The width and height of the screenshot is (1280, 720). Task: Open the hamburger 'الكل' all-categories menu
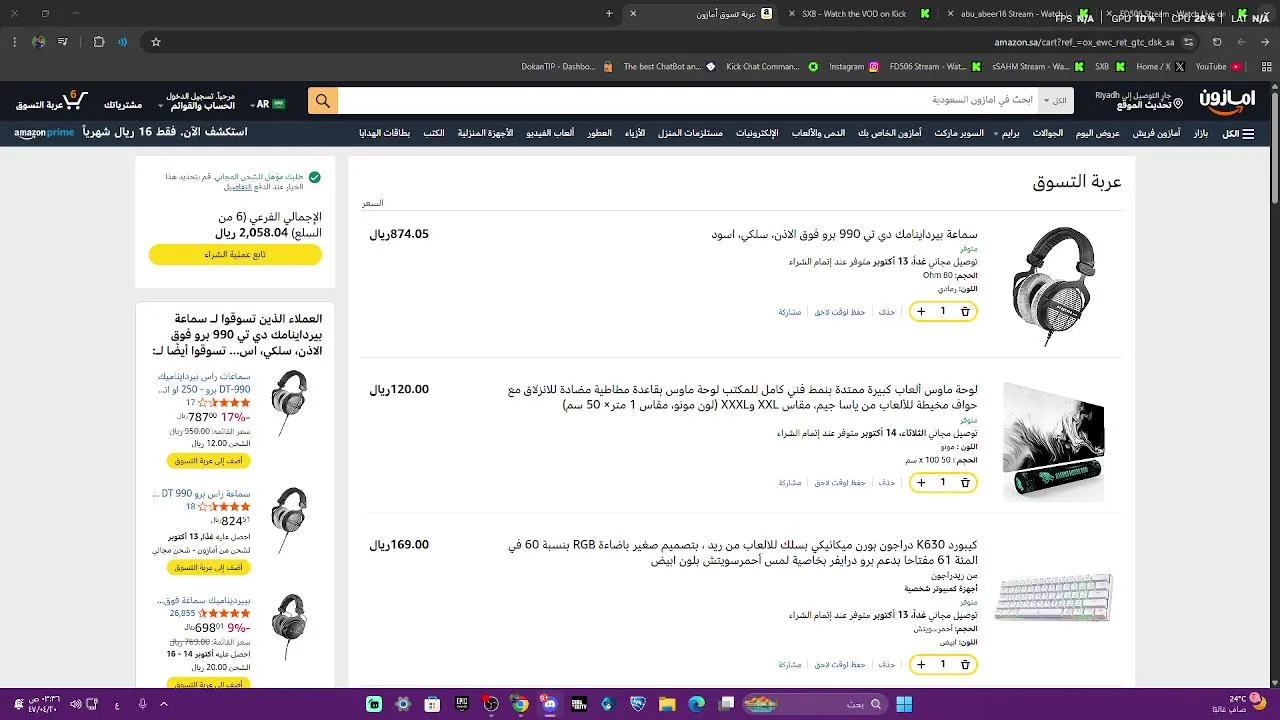[1238, 133]
